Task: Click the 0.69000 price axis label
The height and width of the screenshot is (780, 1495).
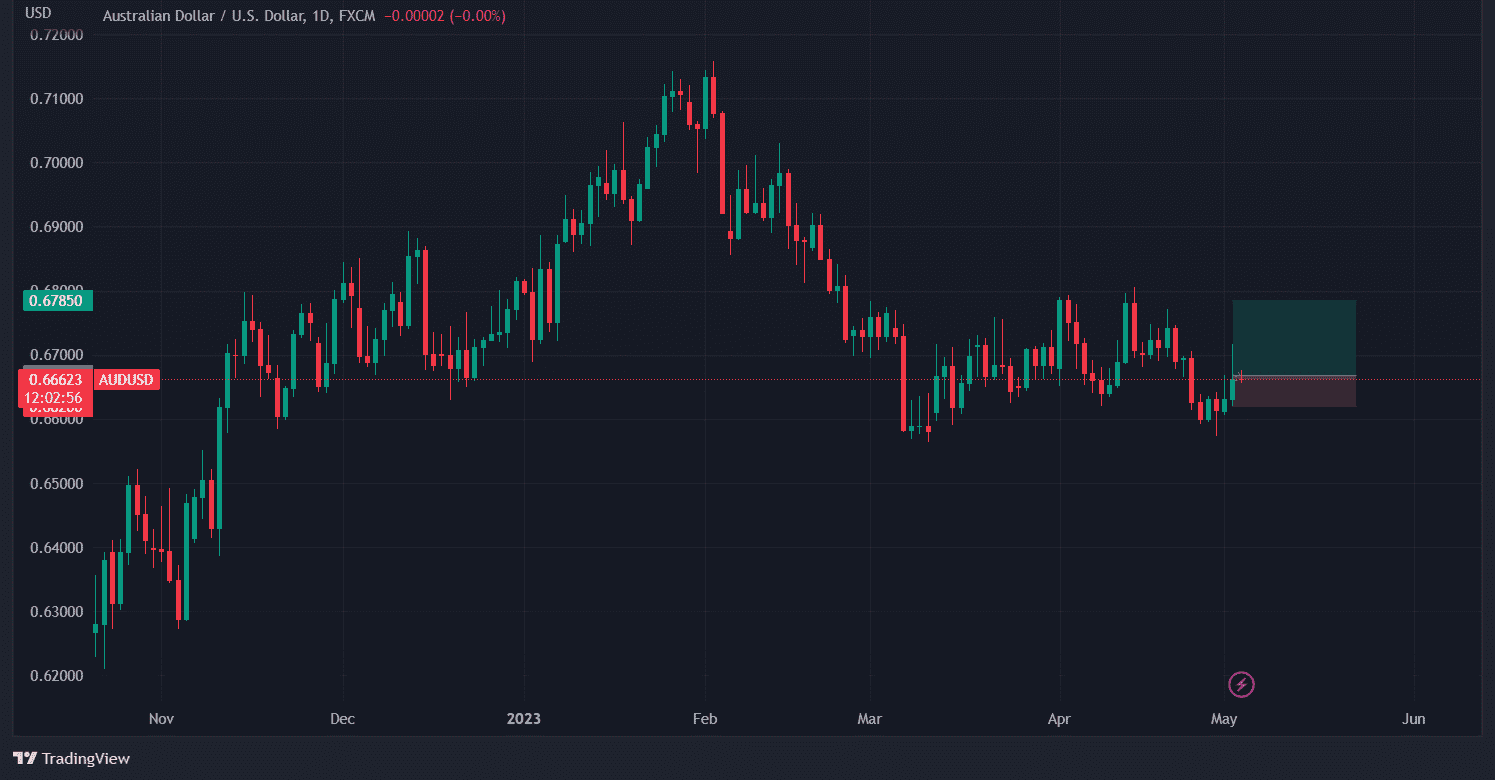Action: [57, 227]
